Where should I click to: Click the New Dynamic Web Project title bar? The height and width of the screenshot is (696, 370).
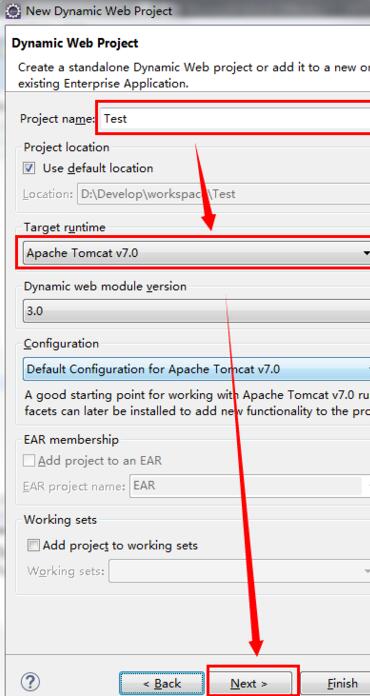click(x=185, y=11)
